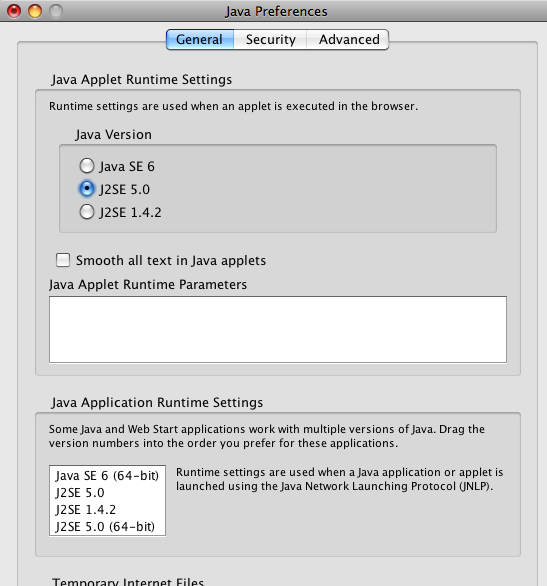Image resolution: width=547 pixels, height=586 pixels.
Task: Click inside the Java Applet Runtime Parameters field
Action: [278, 329]
